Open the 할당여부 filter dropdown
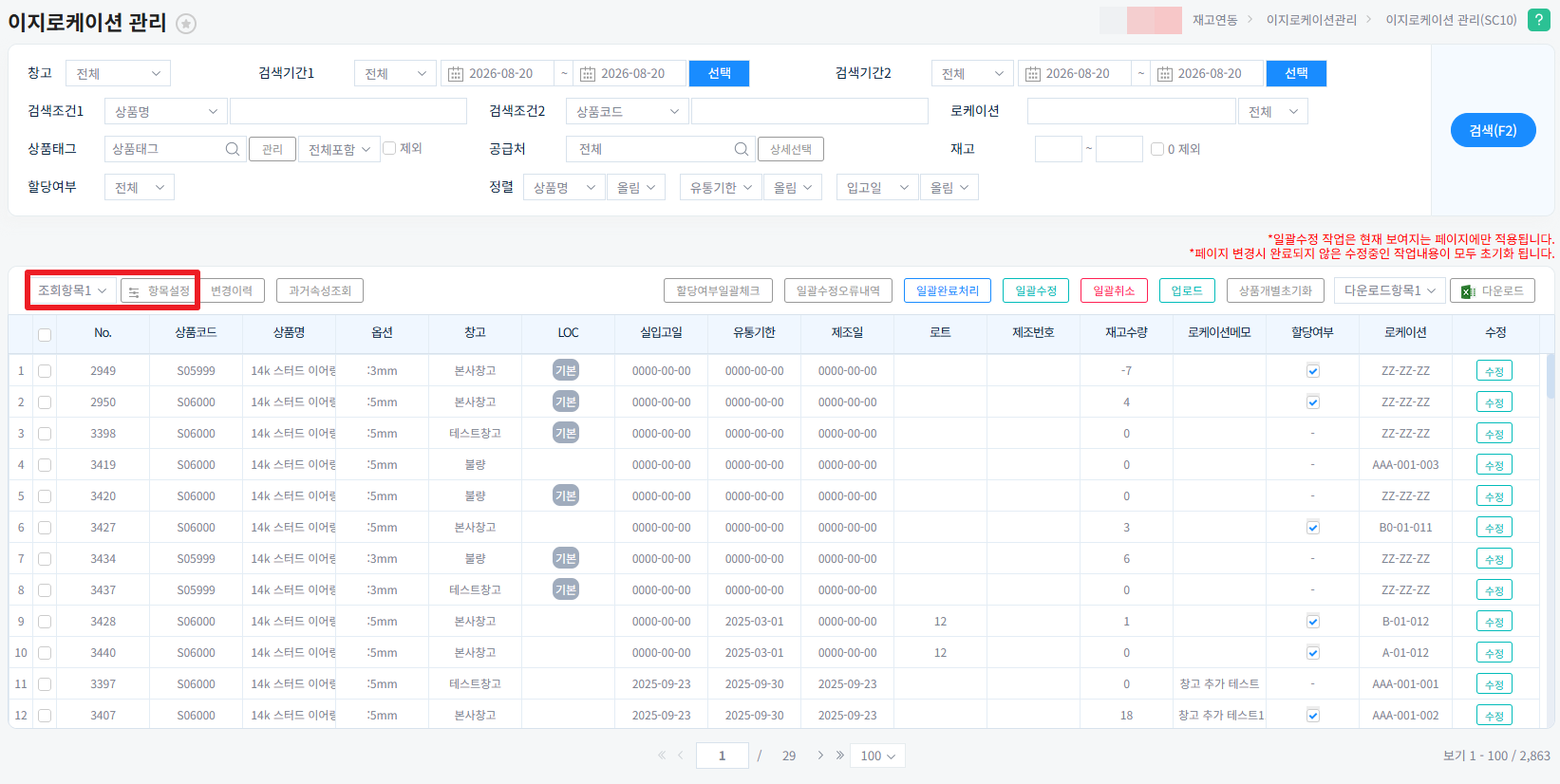The width and height of the screenshot is (1560, 784). click(139, 187)
